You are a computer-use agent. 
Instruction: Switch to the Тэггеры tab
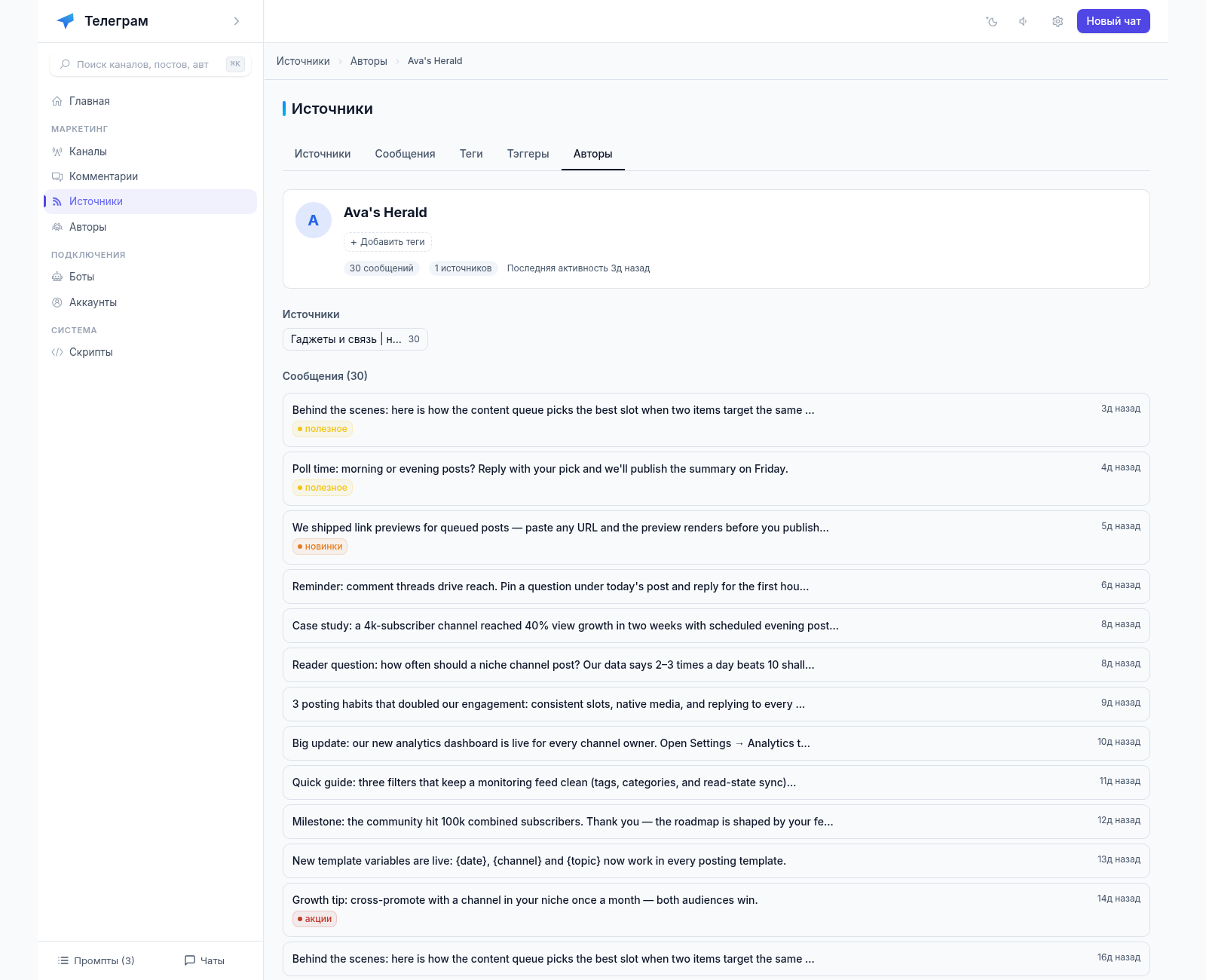[x=528, y=154]
